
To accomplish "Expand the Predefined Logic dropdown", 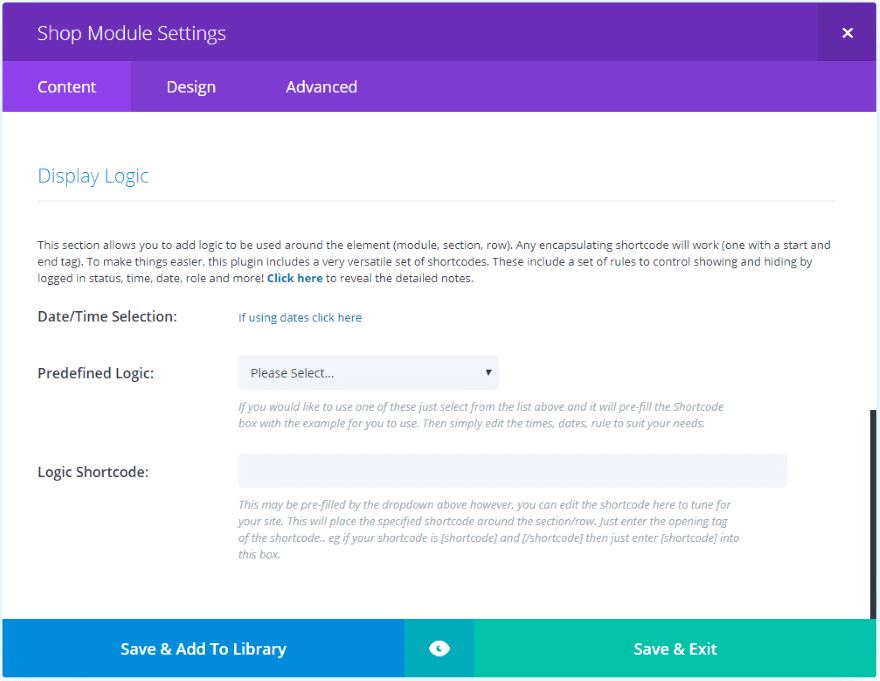I will [368, 373].
